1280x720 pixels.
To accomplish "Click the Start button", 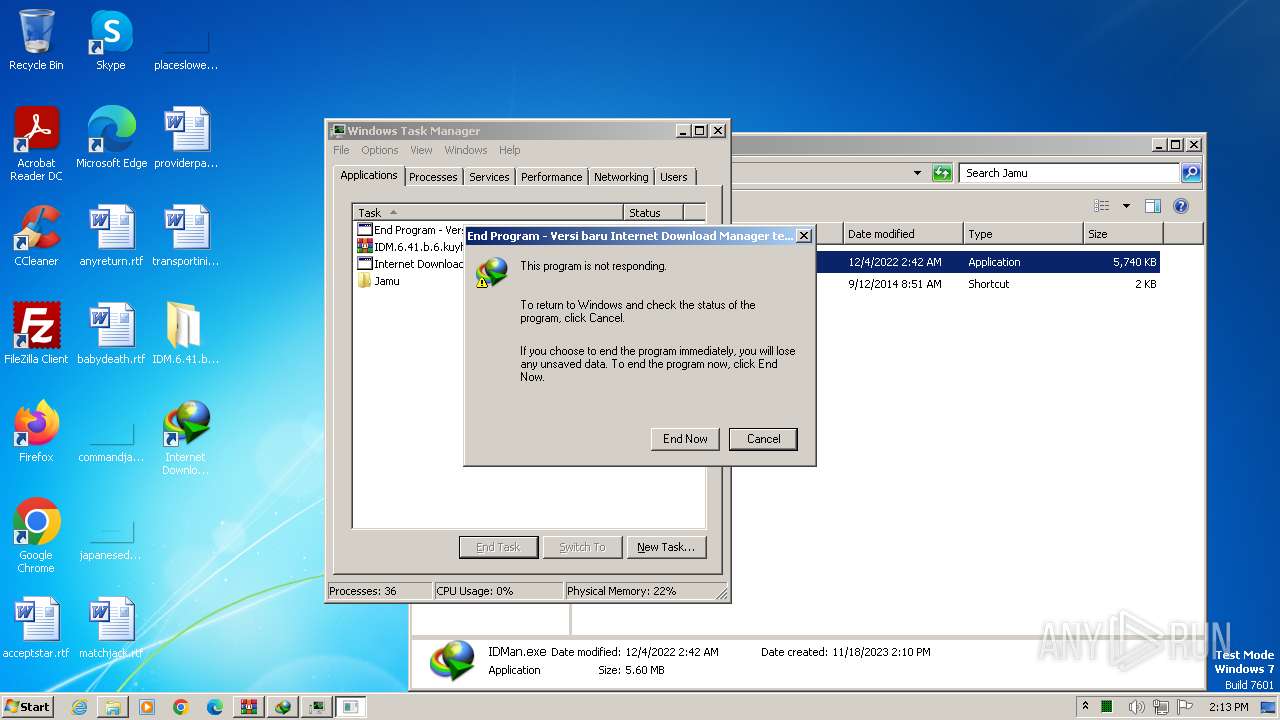I will click(x=27, y=706).
